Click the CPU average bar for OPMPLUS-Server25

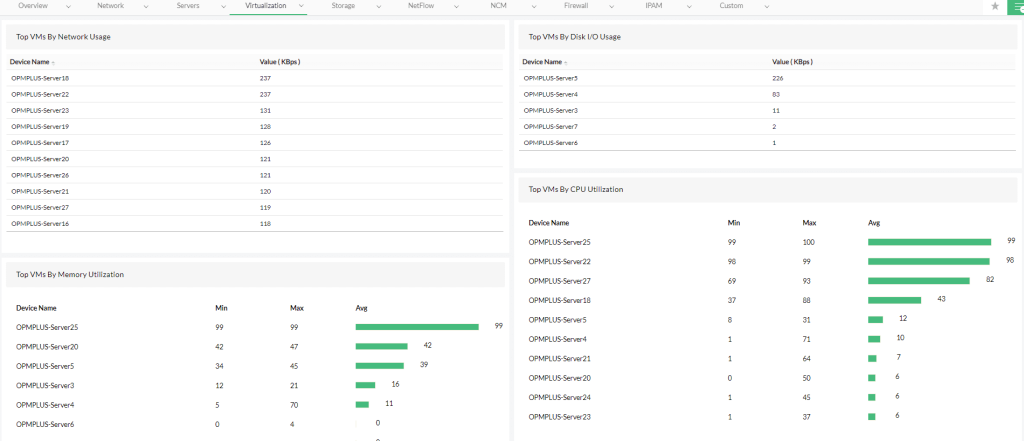(928, 242)
